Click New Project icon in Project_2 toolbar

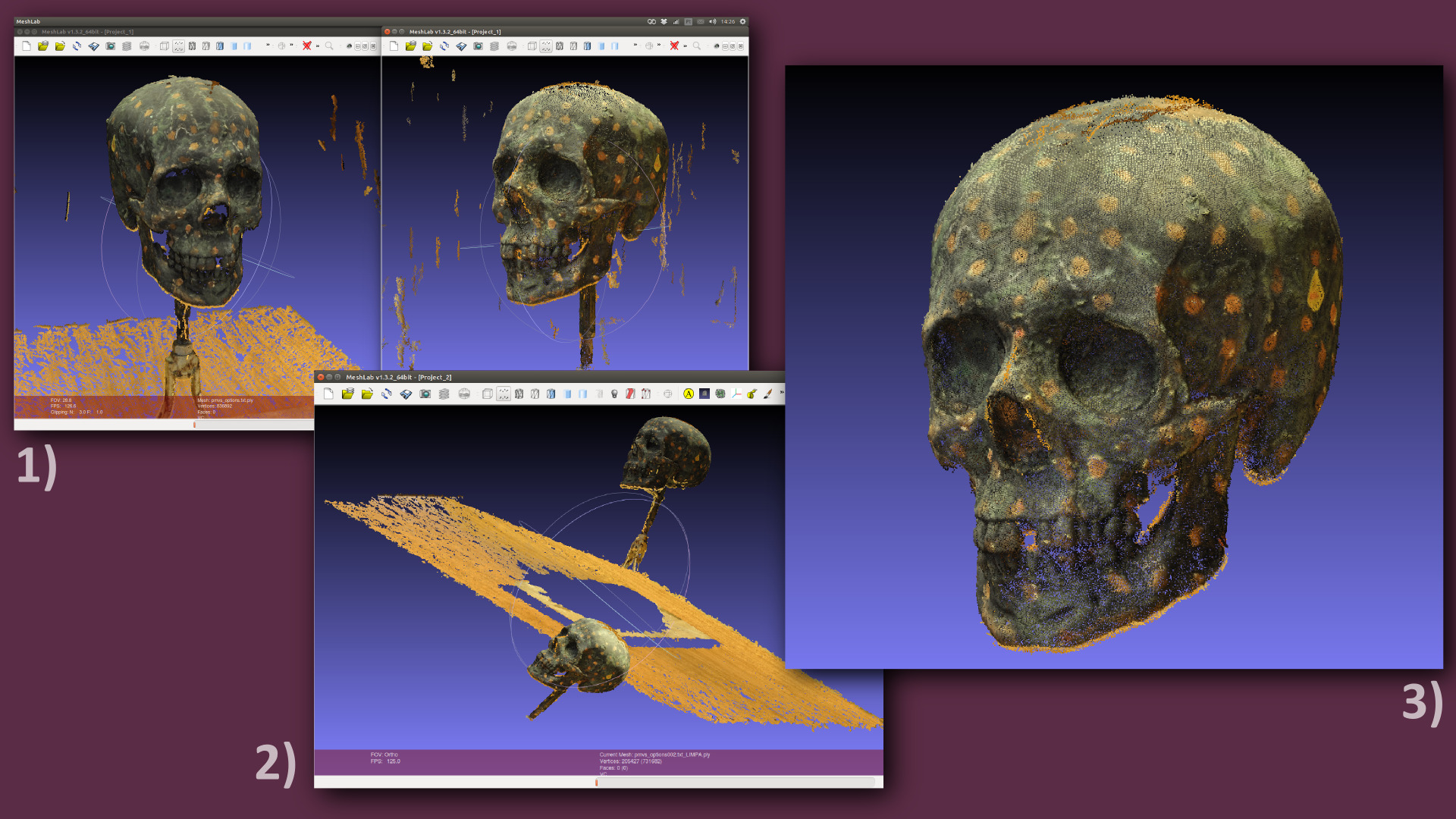[x=328, y=394]
